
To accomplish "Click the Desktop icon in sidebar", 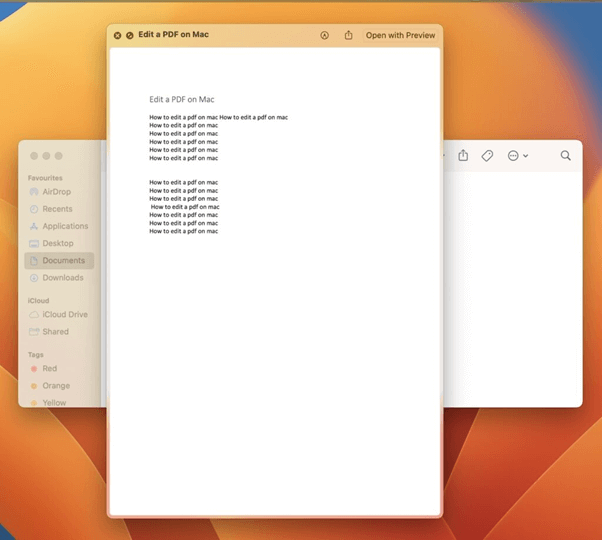I will coord(34,243).
